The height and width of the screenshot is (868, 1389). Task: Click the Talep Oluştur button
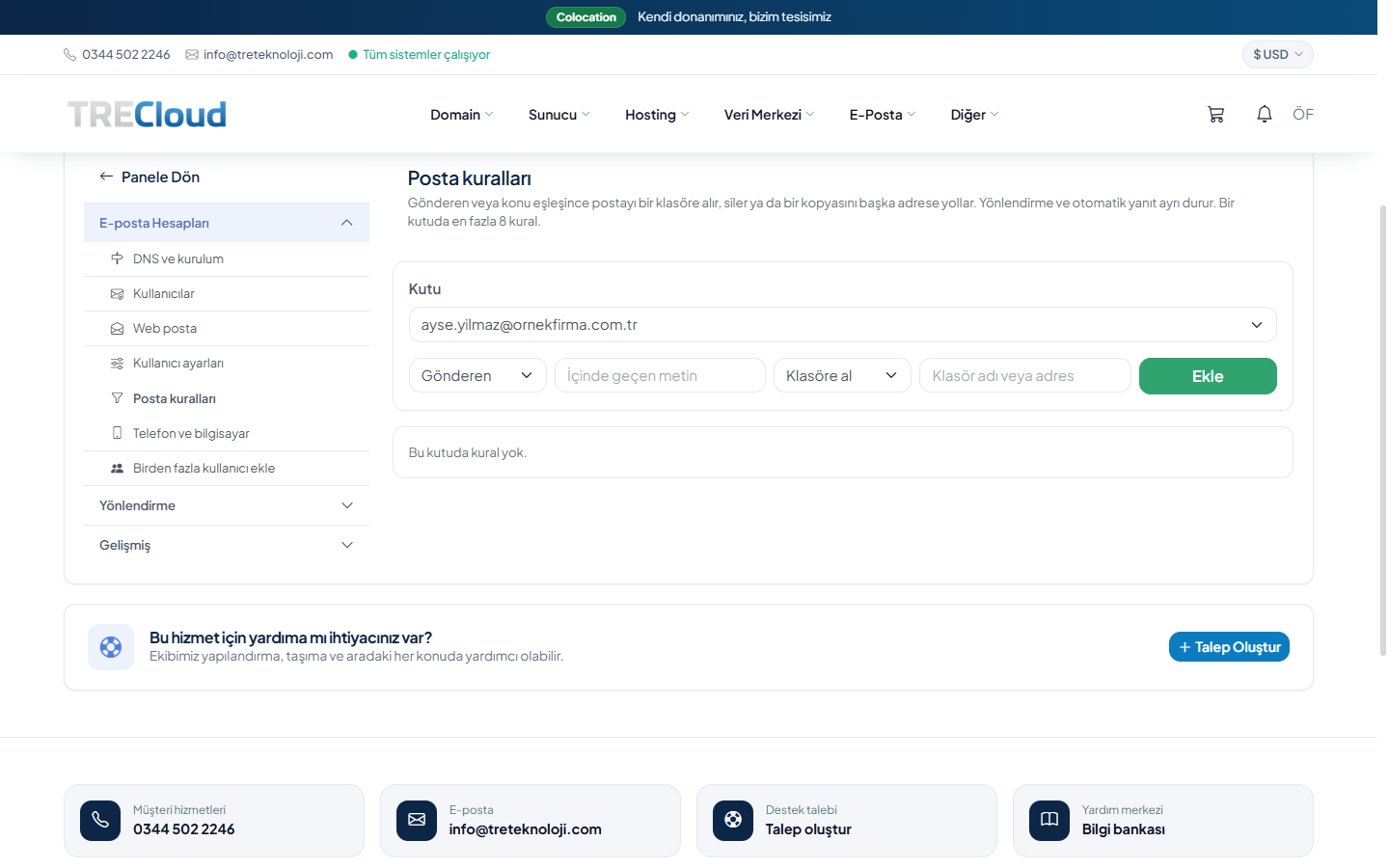[1229, 647]
